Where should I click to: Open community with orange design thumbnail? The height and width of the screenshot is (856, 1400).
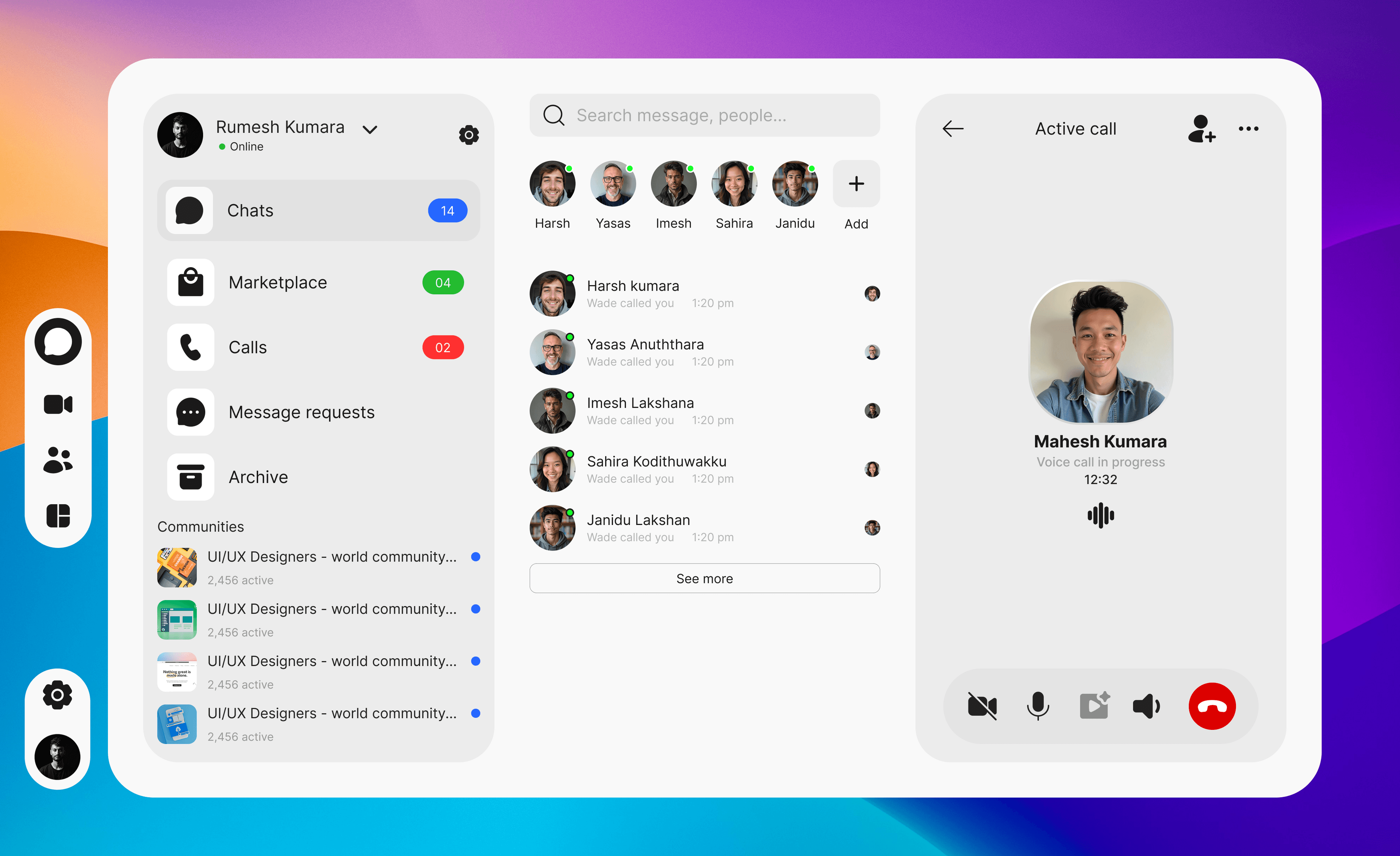coord(319,568)
